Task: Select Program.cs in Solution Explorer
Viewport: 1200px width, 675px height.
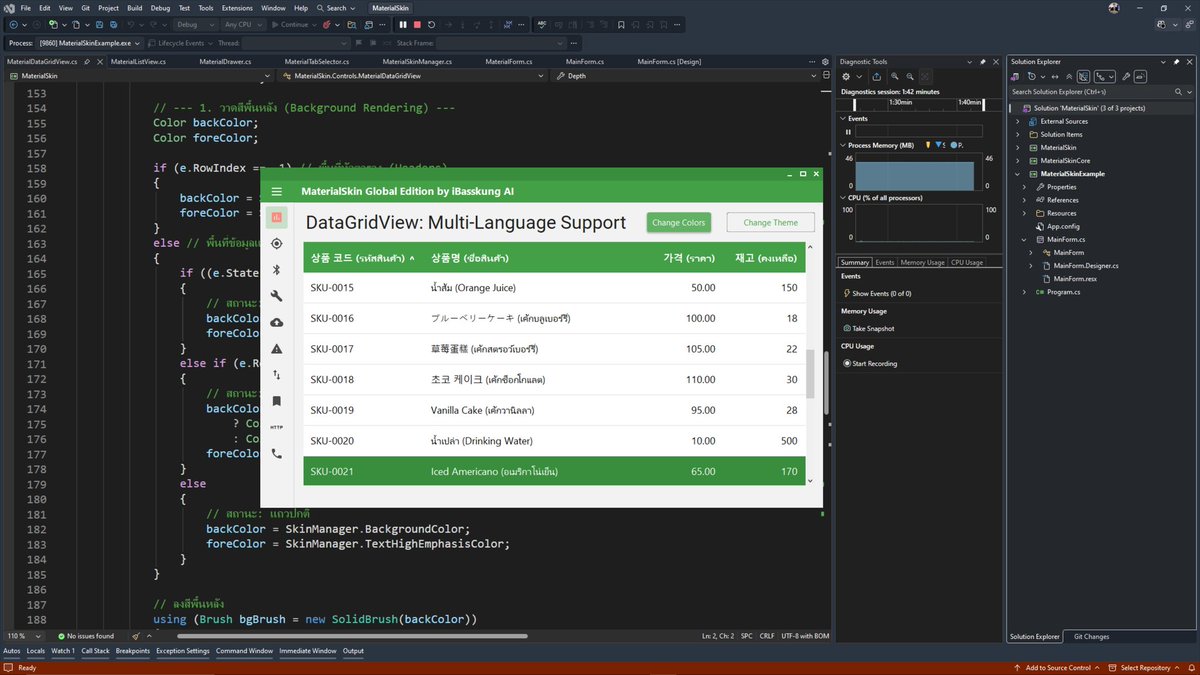Action: [x=1063, y=291]
